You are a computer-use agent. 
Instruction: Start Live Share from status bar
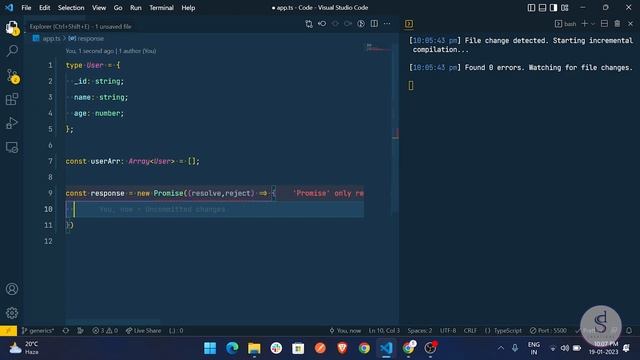point(143,331)
